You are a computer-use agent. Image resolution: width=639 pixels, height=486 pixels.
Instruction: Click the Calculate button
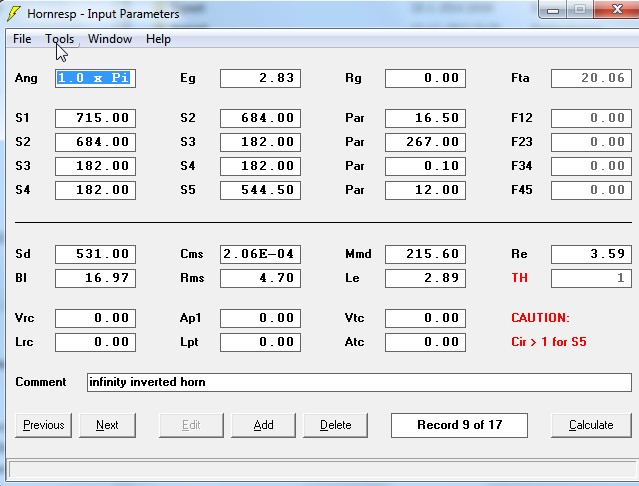tap(591, 425)
